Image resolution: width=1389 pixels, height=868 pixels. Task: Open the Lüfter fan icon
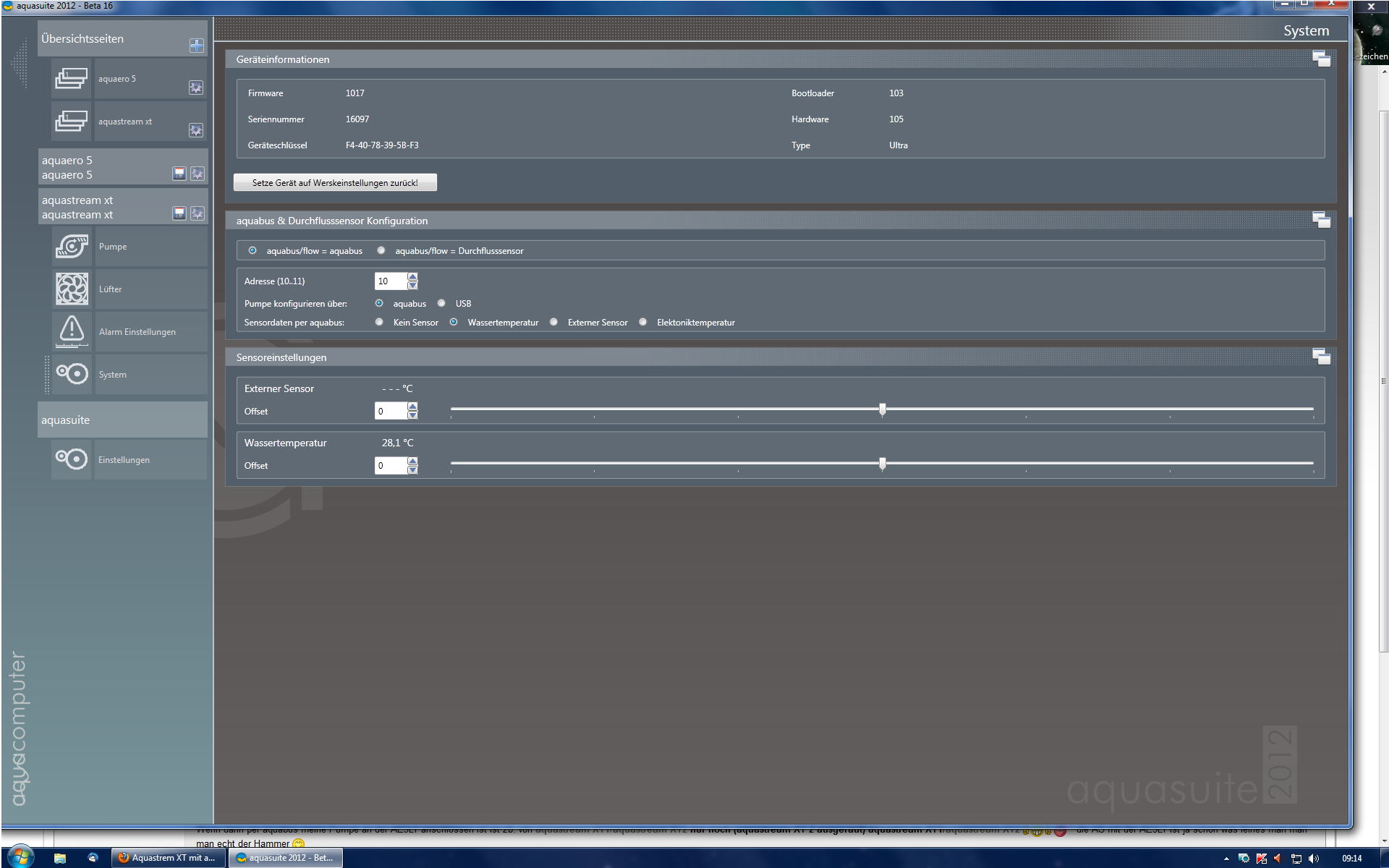[72, 289]
